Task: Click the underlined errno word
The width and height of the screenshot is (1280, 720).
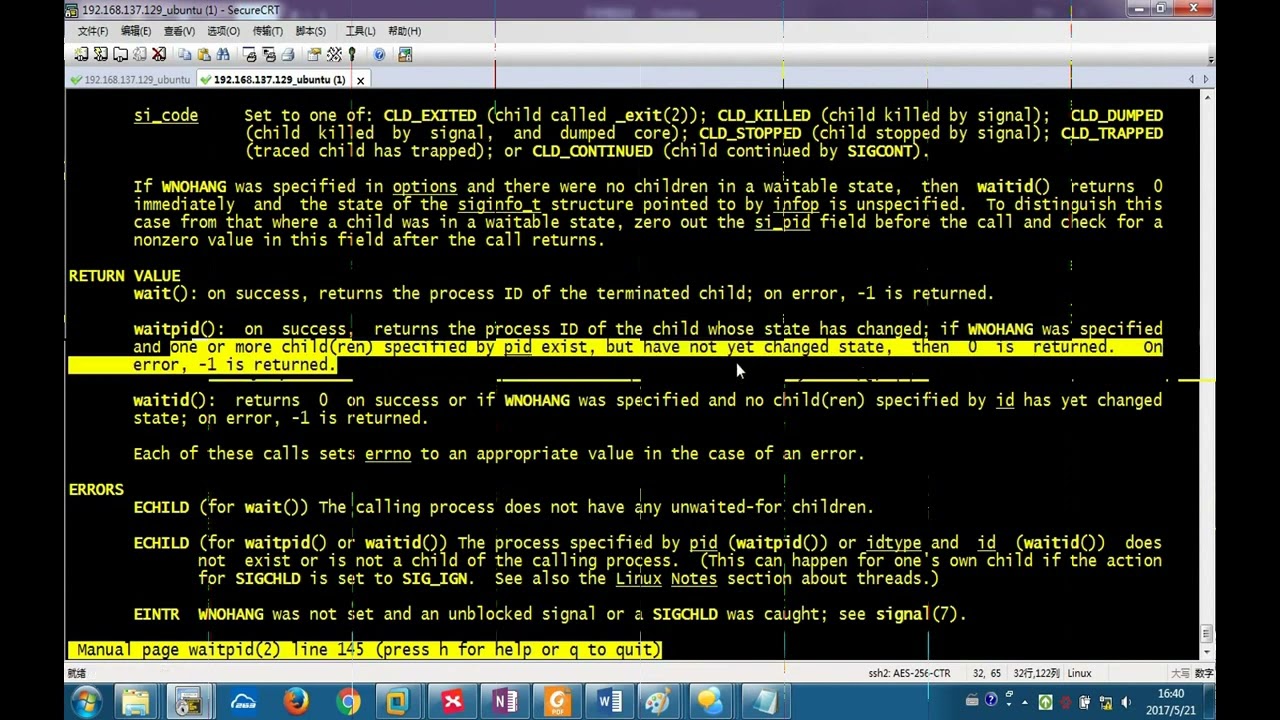Action: tap(388, 454)
